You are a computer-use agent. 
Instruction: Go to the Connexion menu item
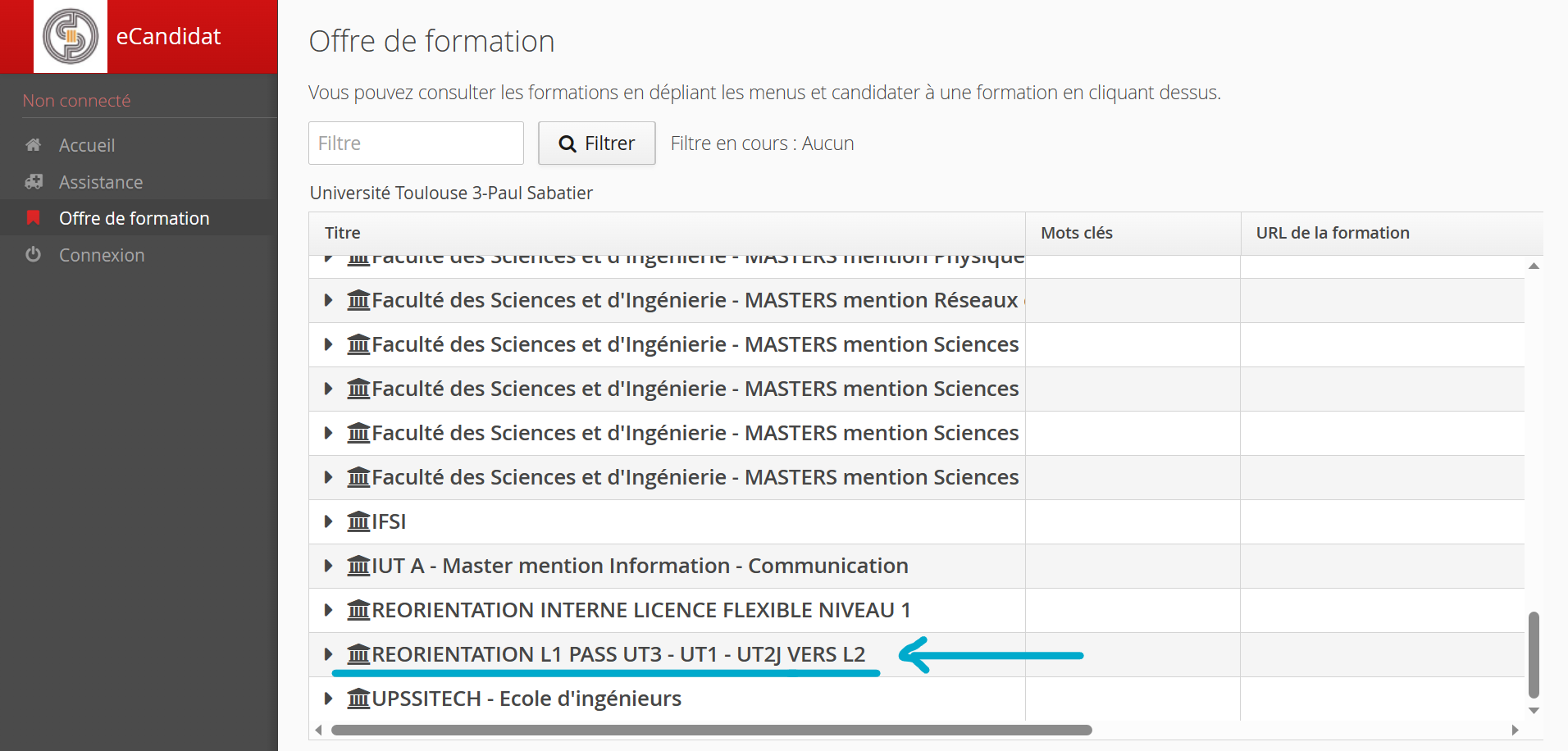pos(102,255)
